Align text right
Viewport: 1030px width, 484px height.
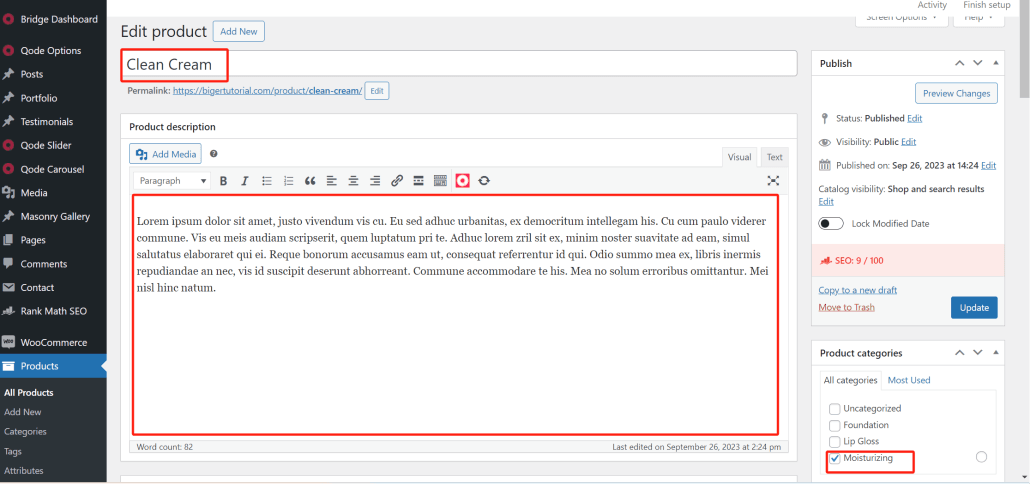(x=375, y=181)
